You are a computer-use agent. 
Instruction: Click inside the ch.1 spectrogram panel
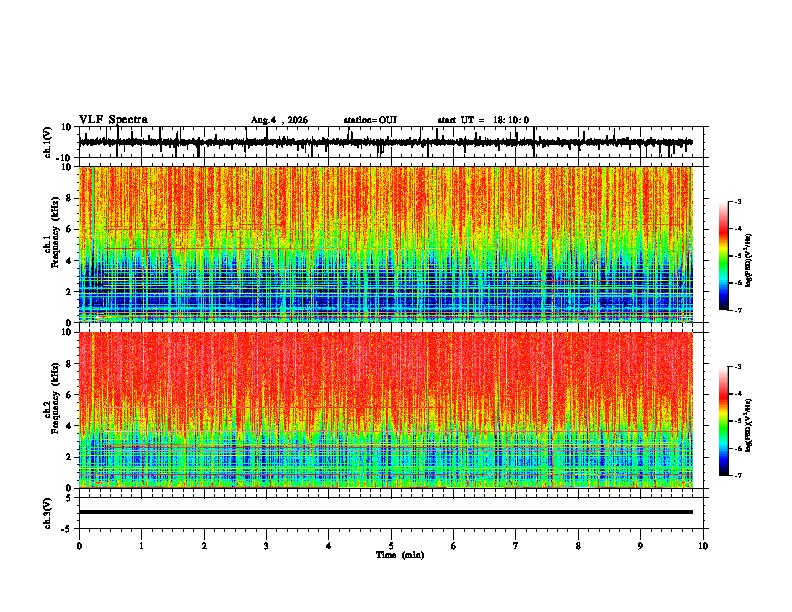point(386,244)
